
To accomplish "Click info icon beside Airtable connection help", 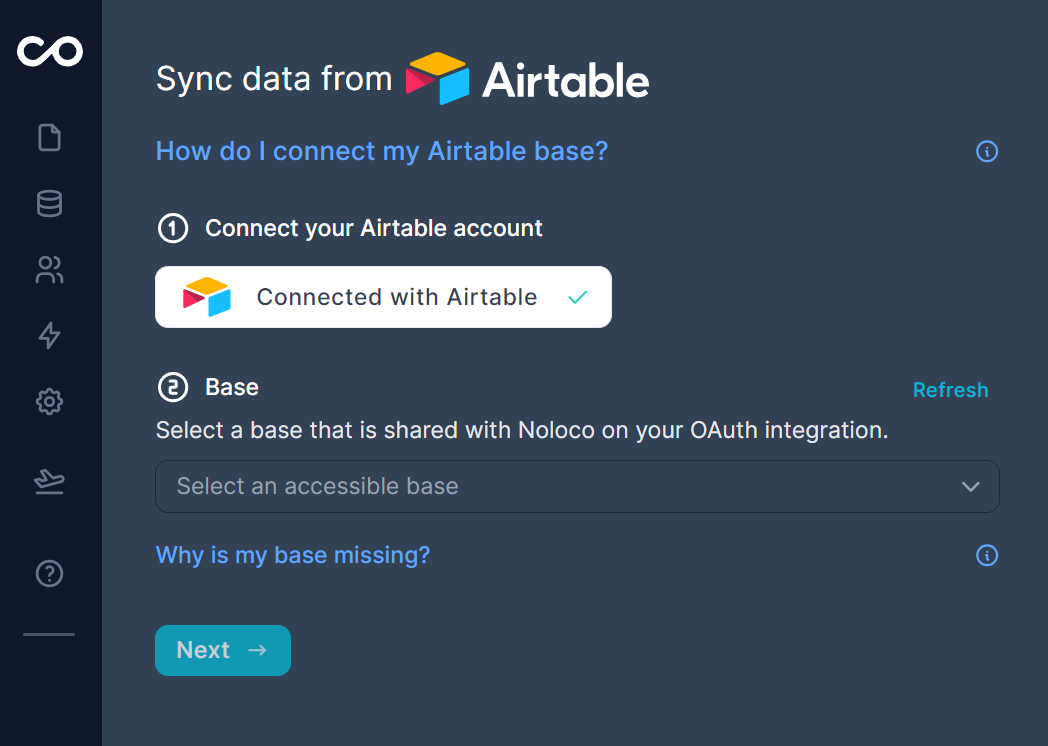I will [987, 152].
